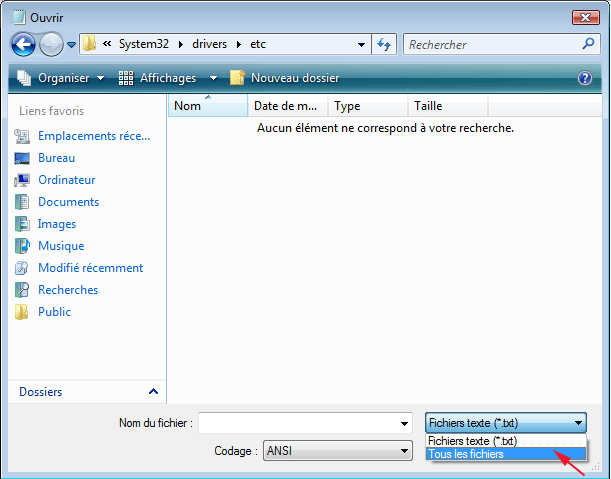Click Nouveau dossier button

coord(285,78)
